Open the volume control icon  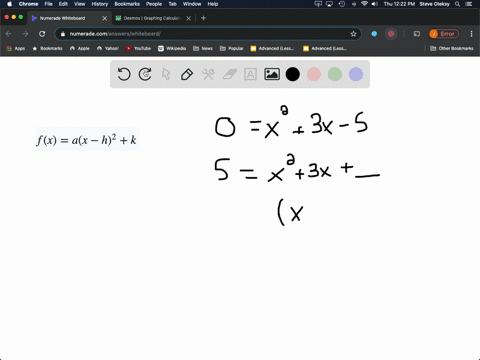tap(375, 4)
